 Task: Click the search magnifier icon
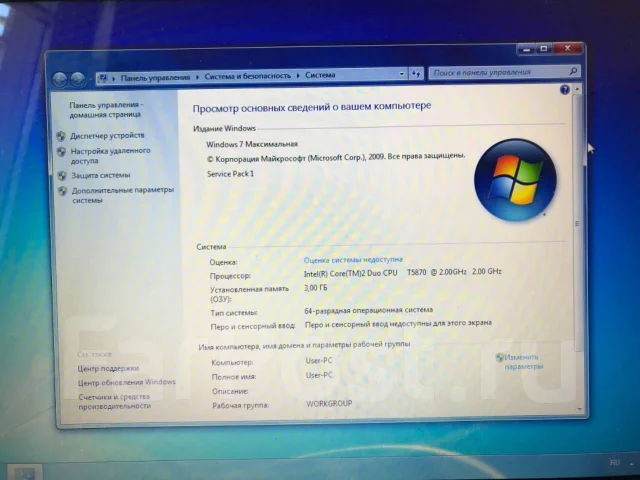click(573, 71)
